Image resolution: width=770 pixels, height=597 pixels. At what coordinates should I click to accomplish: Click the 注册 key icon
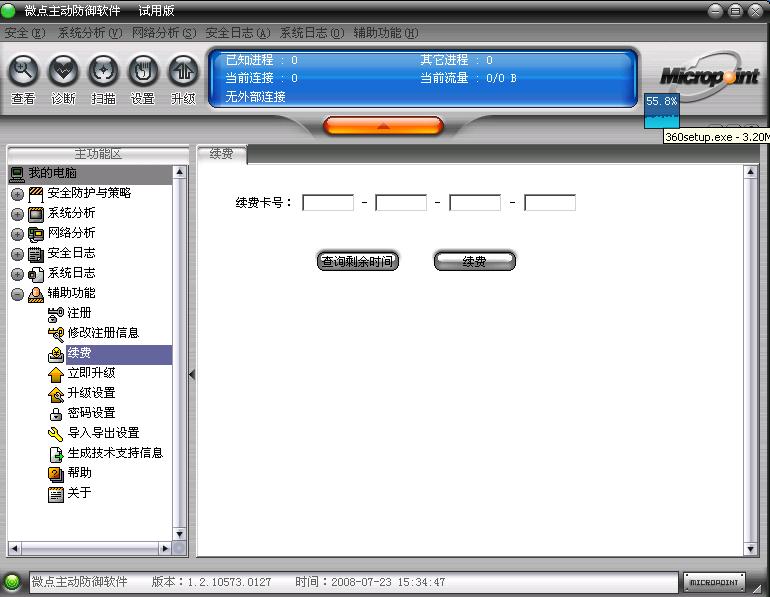click(56, 314)
